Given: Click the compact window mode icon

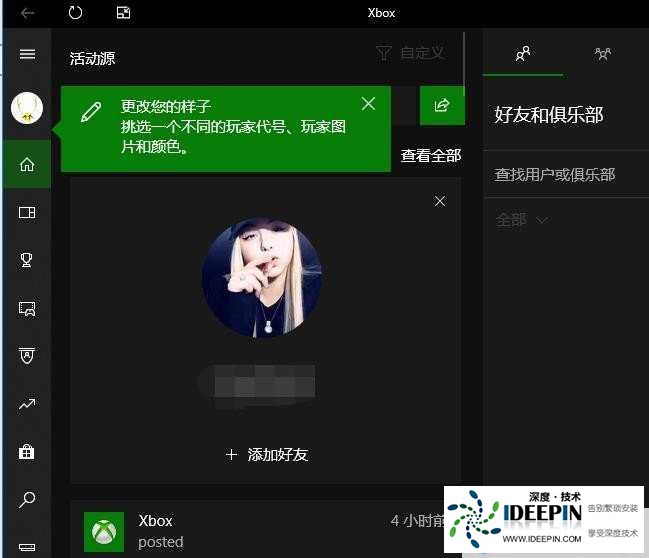Looking at the screenshot, I should coord(123,13).
